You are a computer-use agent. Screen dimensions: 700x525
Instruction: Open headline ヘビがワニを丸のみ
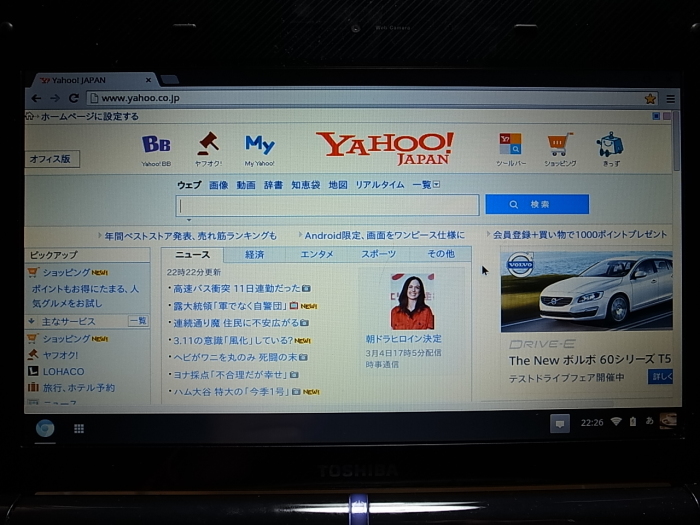coord(235,357)
